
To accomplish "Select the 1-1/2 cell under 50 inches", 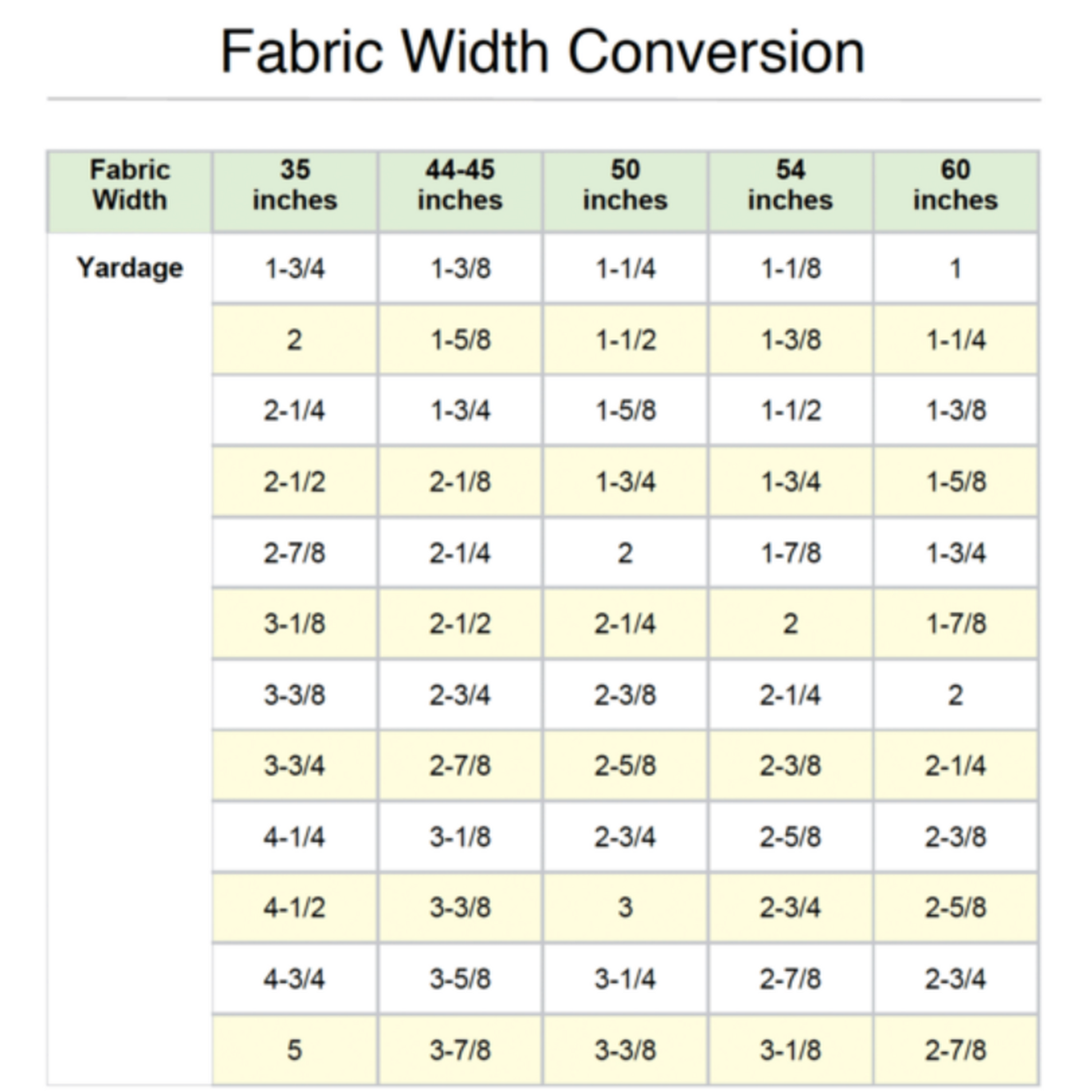I will click(x=625, y=339).
